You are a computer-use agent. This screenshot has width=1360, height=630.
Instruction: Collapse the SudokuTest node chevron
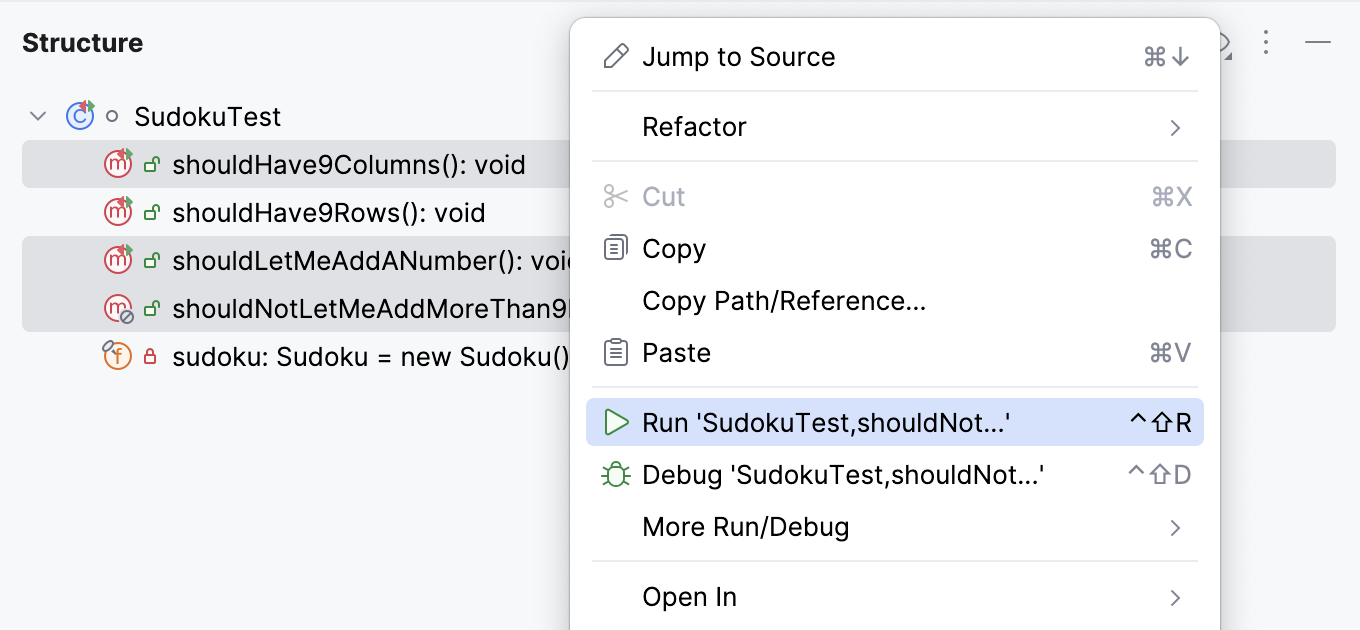(37, 116)
